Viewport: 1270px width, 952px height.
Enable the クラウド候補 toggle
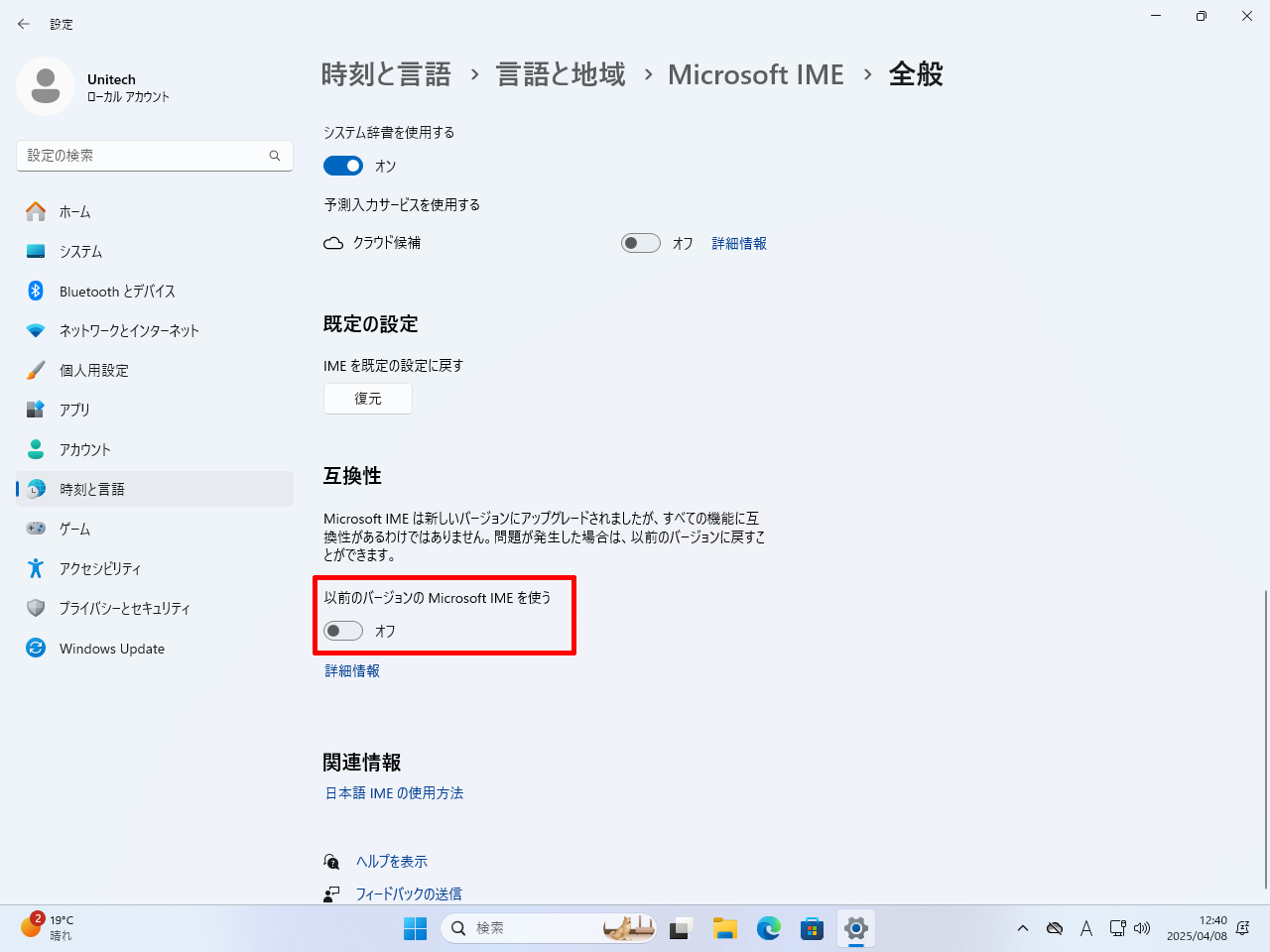[x=641, y=243]
